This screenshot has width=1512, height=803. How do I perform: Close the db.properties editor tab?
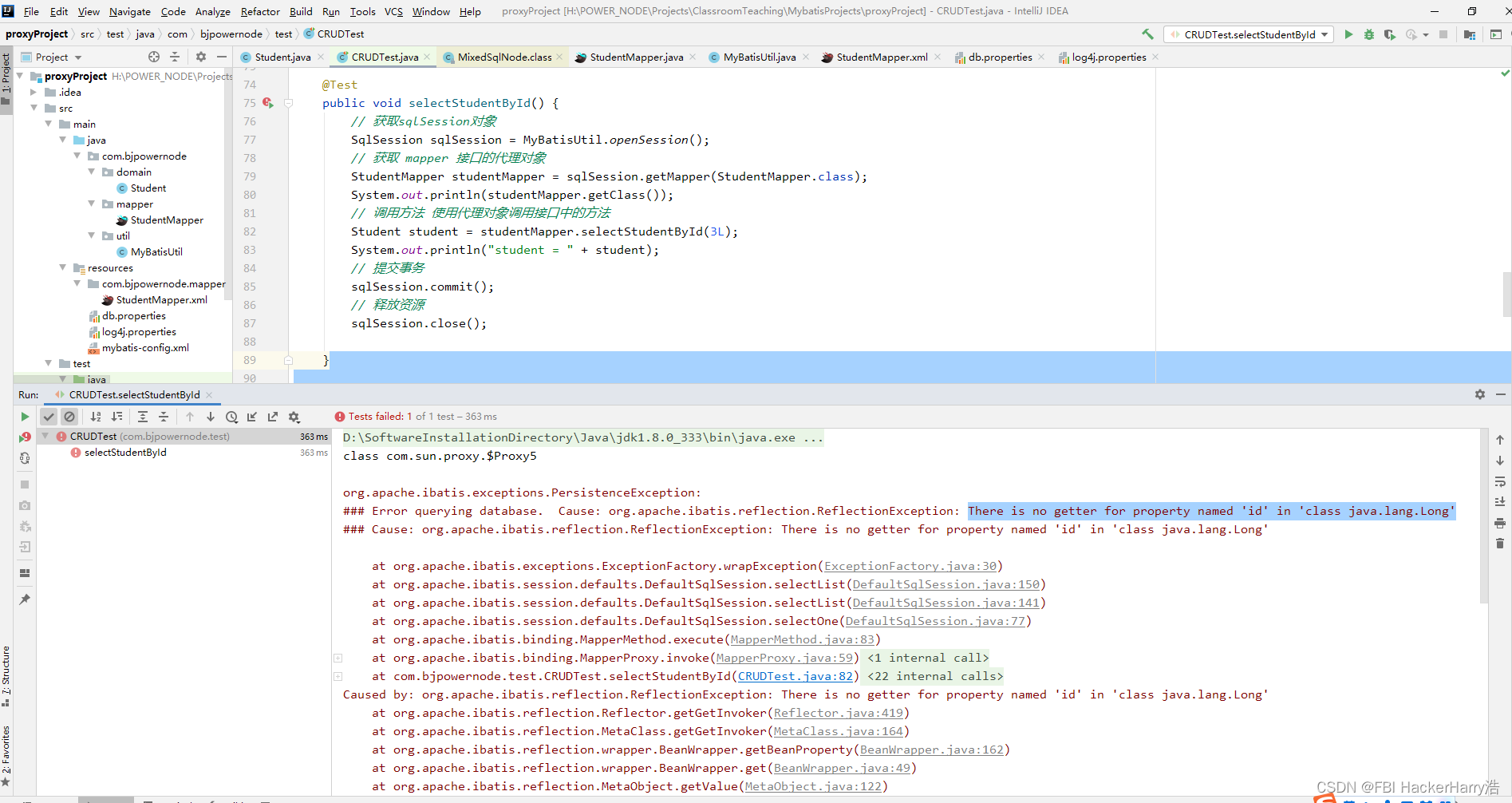tap(1041, 57)
